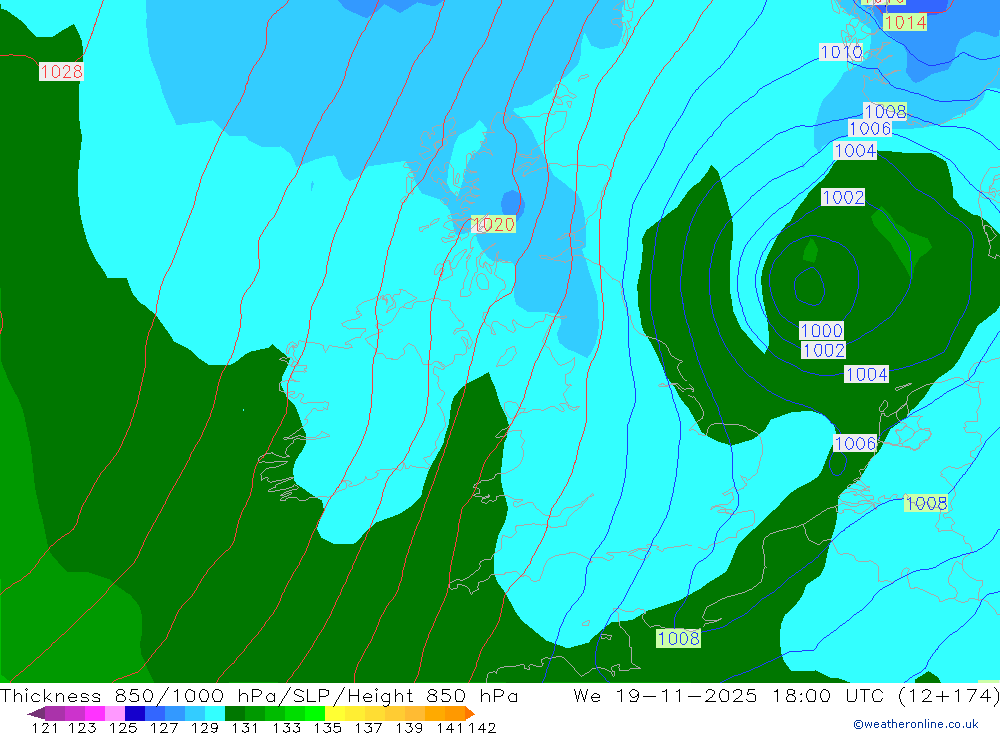Click the 1008 label east of the white 1006
Viewport: 1000px width, 733px height.
click(926, 503)
